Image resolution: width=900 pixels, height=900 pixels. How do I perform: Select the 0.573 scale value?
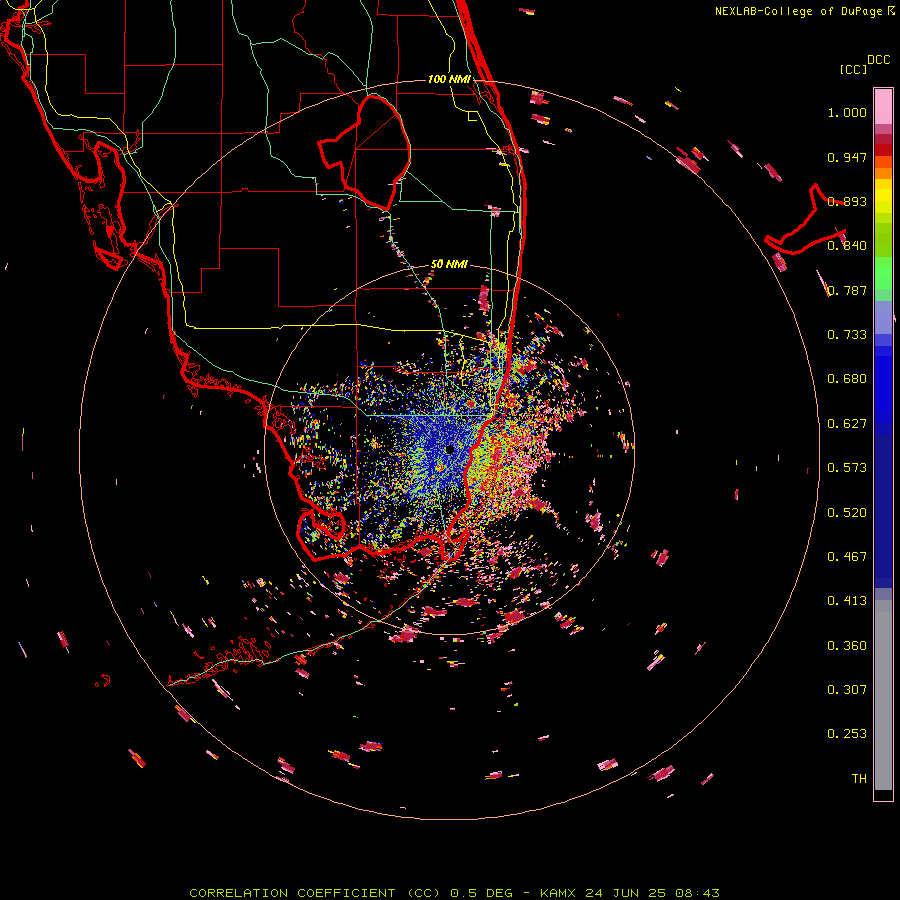coord(847,468)
